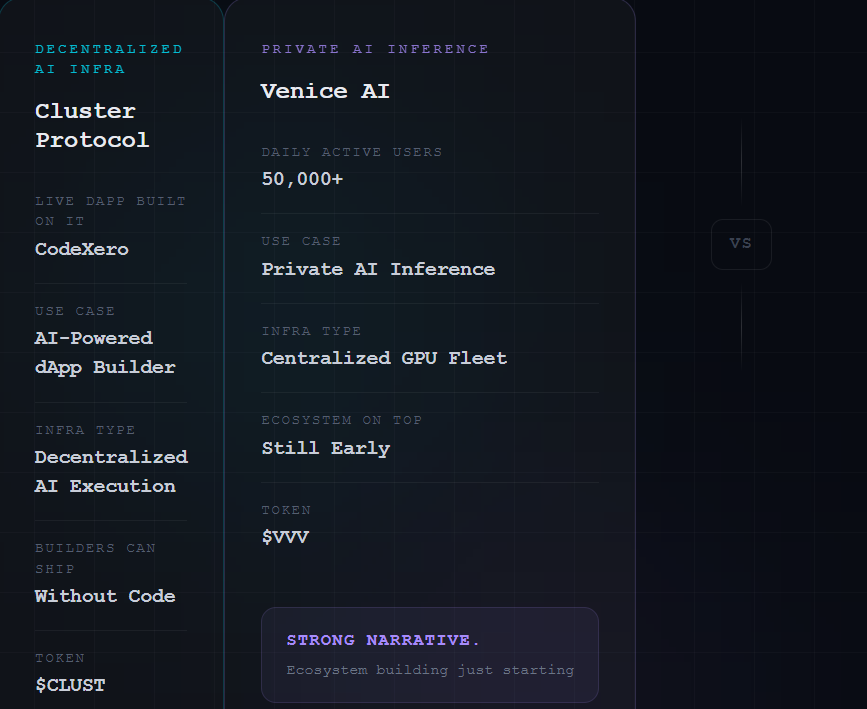This screenshot has height=709, width=867.
Task: Select 'Centralized GPU Fleet' value
Action: pyautogui.click(x=384, y=358)
